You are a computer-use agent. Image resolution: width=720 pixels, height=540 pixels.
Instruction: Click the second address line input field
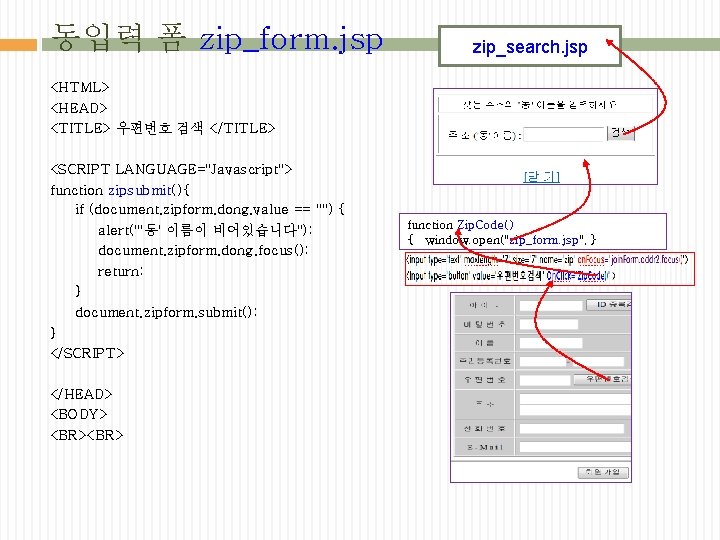(x=575, y=410)
